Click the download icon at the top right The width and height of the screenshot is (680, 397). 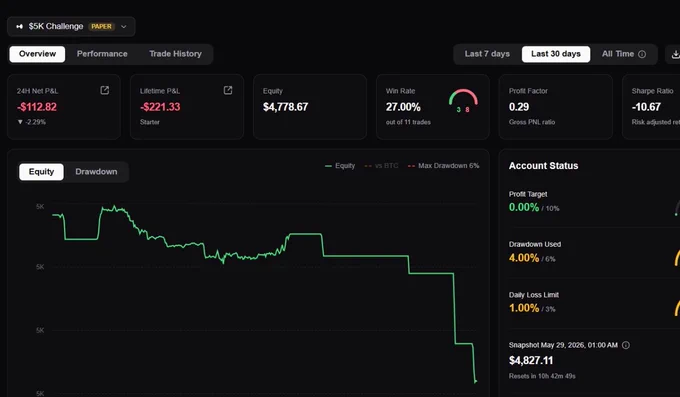tap(675, 54)
